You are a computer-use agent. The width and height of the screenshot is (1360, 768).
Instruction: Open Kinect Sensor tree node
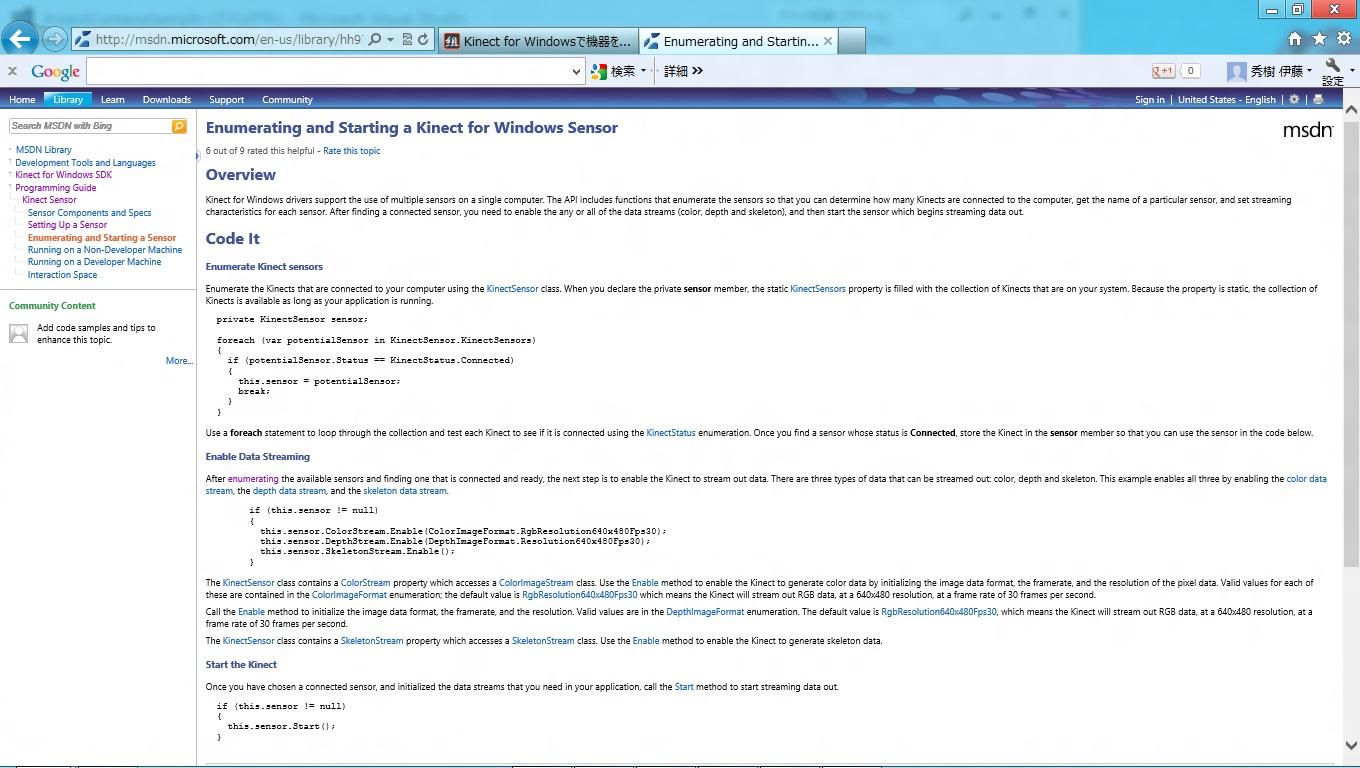[x=49, y=200]
